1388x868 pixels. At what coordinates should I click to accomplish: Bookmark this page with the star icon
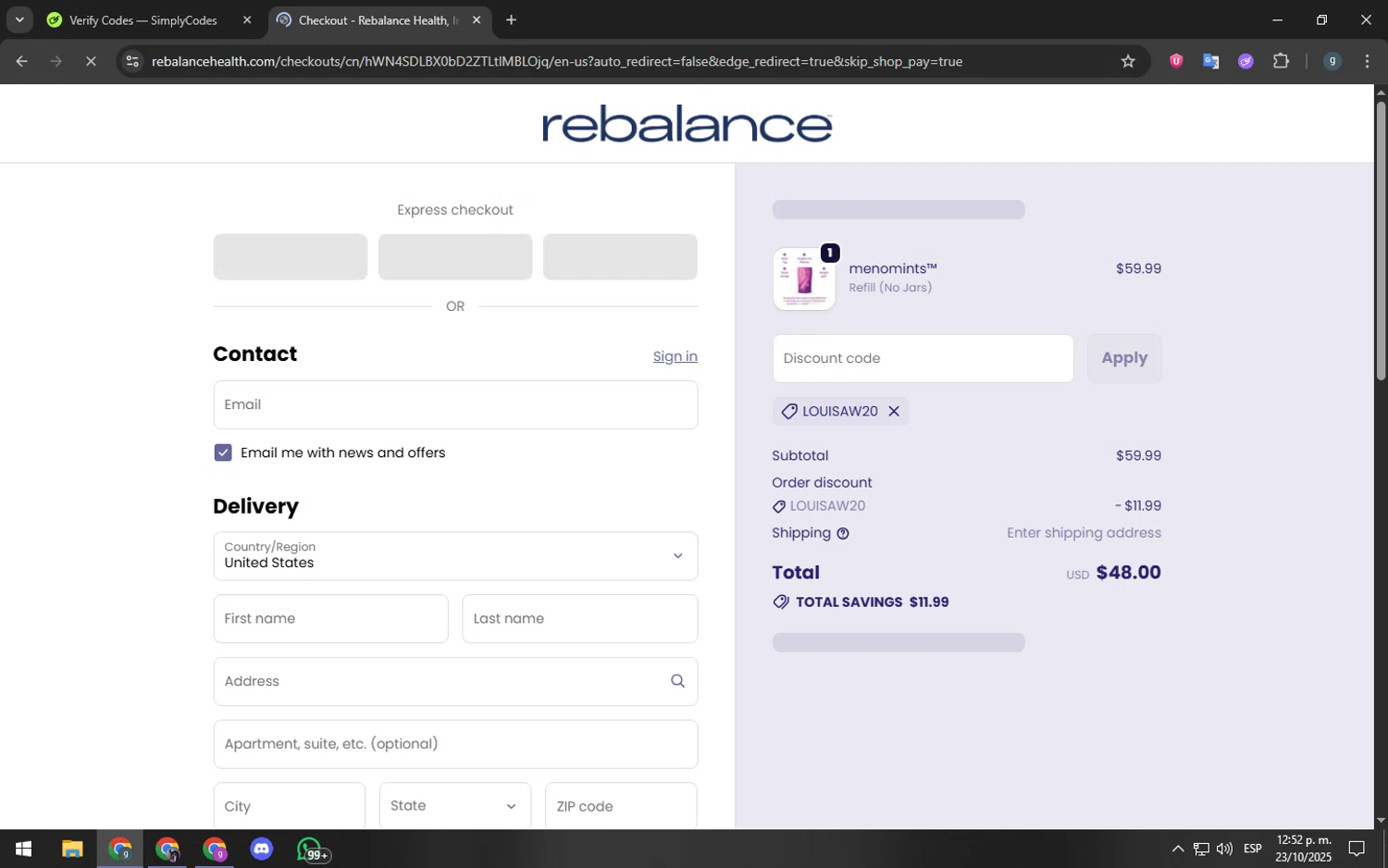click(x=1127, y=61)
